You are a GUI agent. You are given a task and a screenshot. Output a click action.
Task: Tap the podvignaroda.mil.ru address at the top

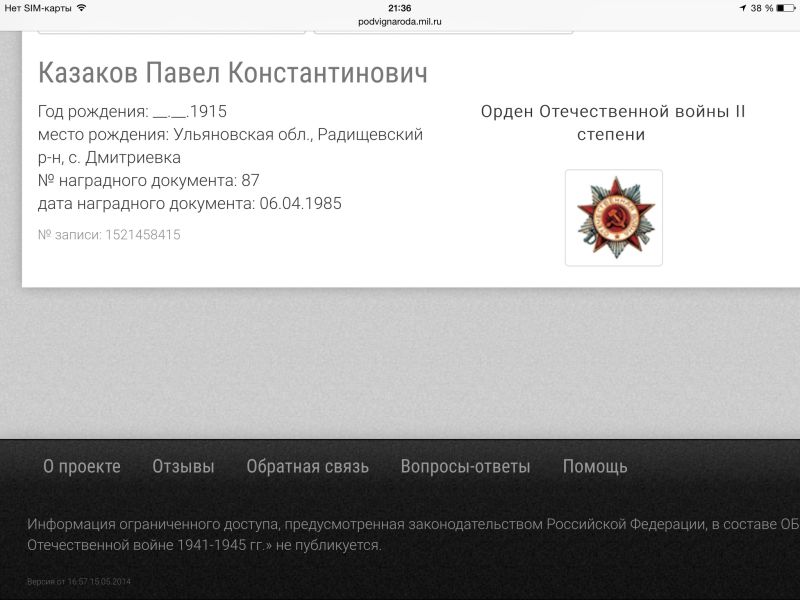tap(400, 21)
